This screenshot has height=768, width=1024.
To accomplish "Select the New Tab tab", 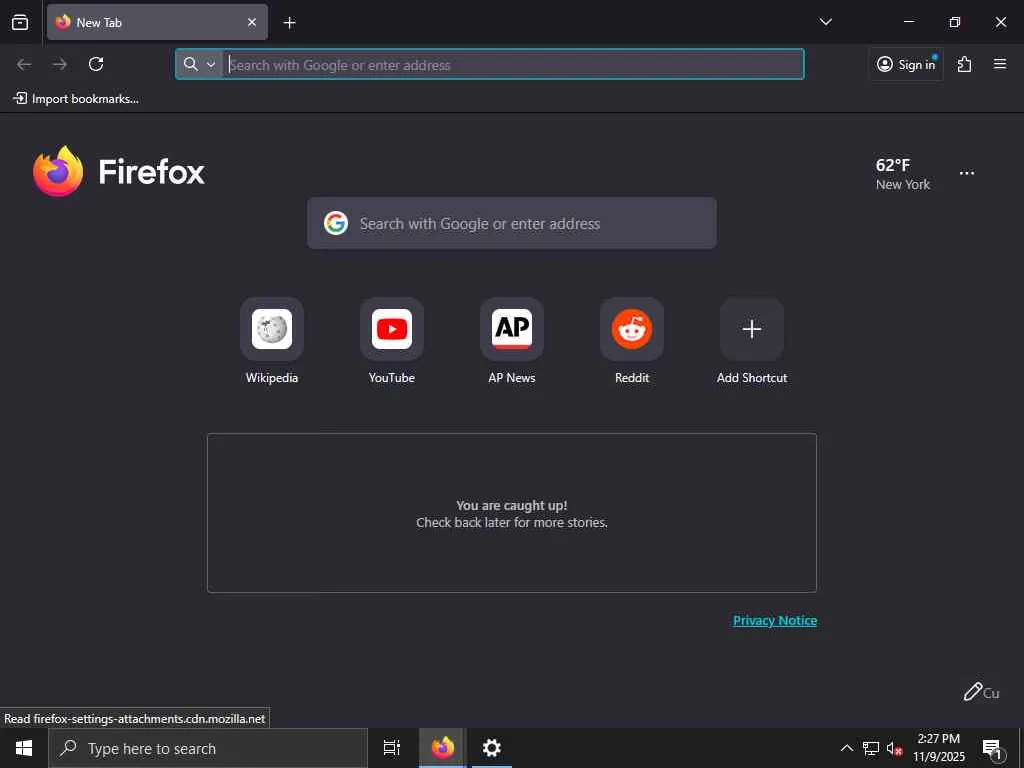I will 157,22.
